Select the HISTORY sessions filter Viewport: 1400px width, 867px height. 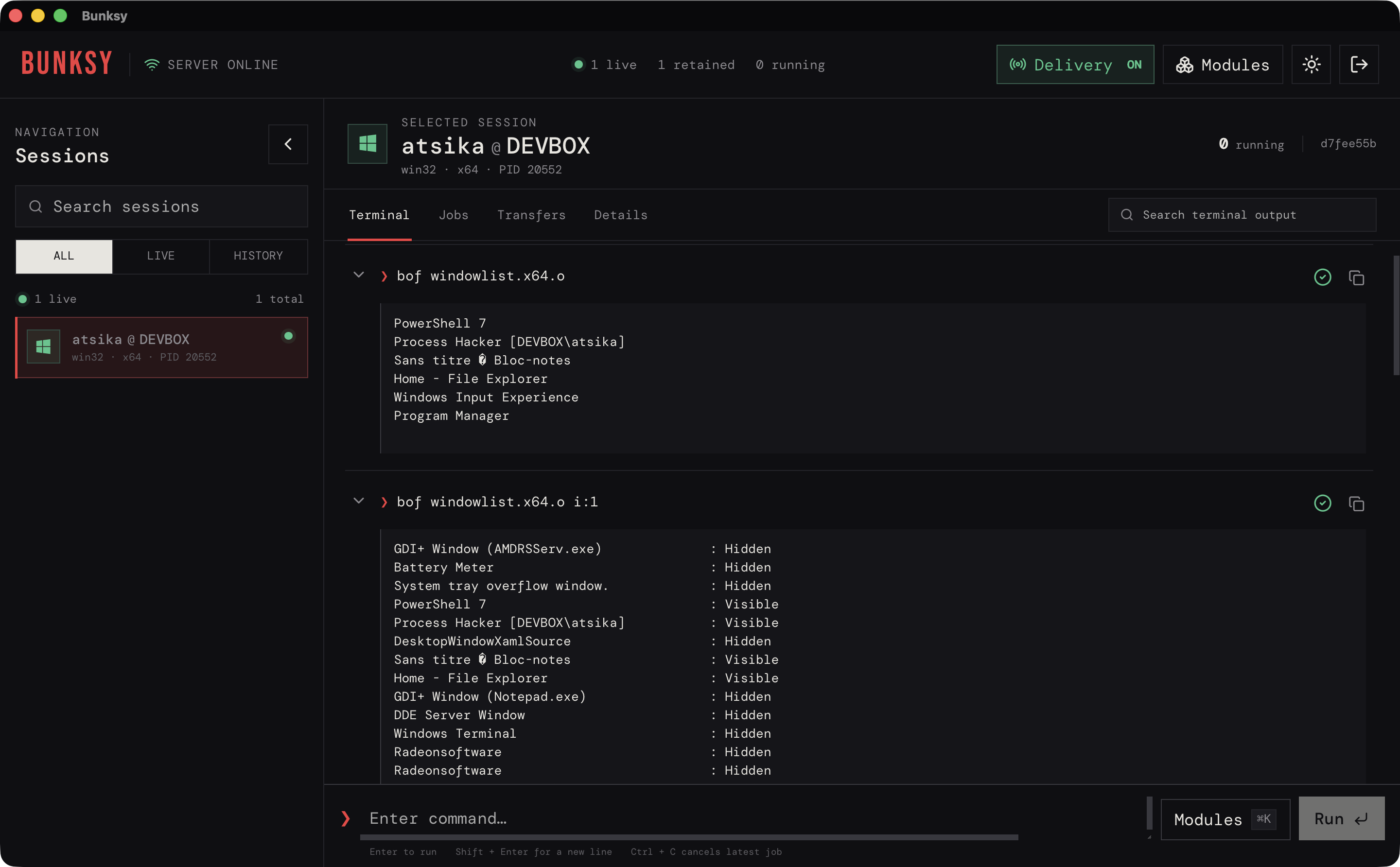coord(258,256)
